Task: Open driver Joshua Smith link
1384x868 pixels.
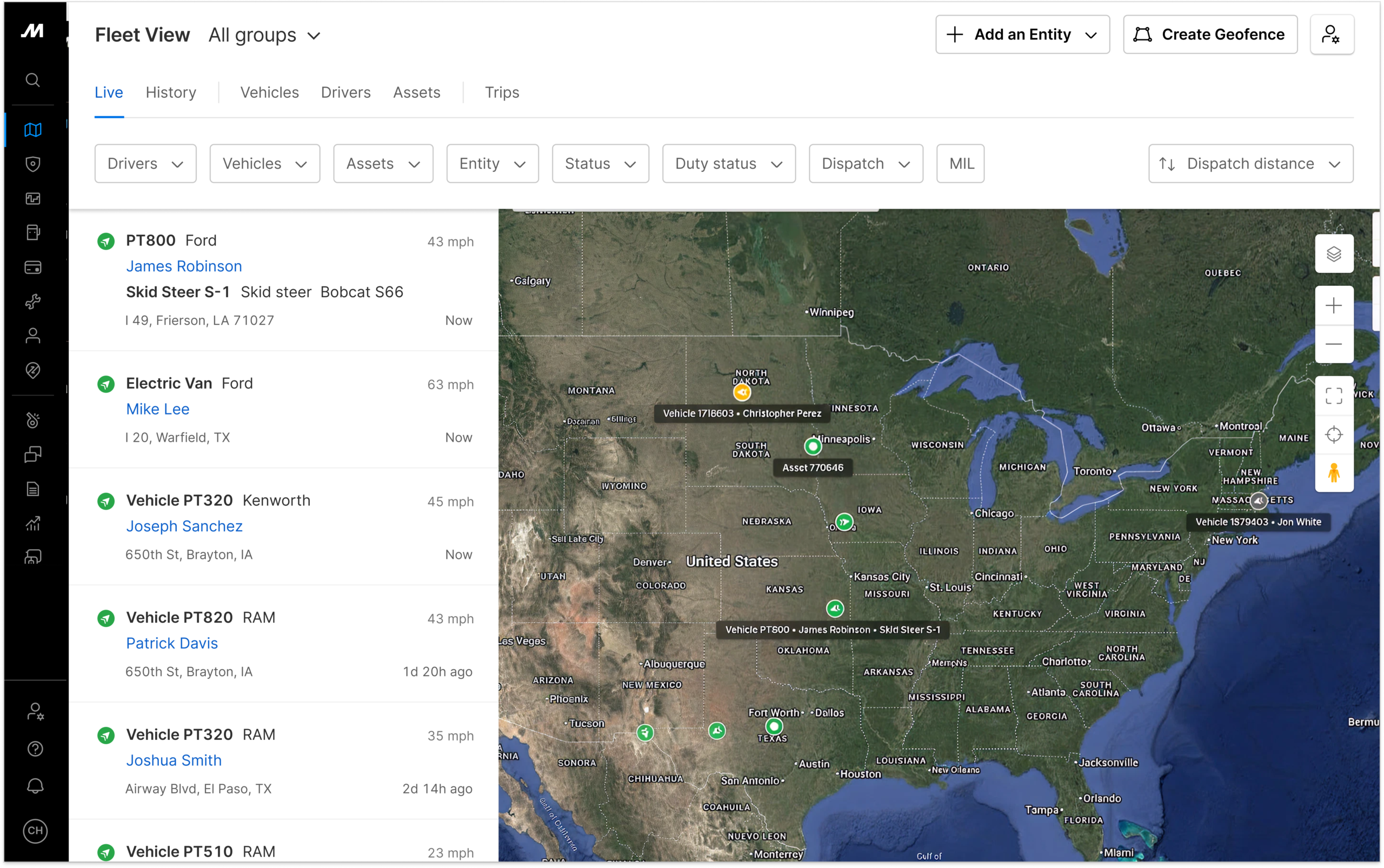Action: pos(174,760)
